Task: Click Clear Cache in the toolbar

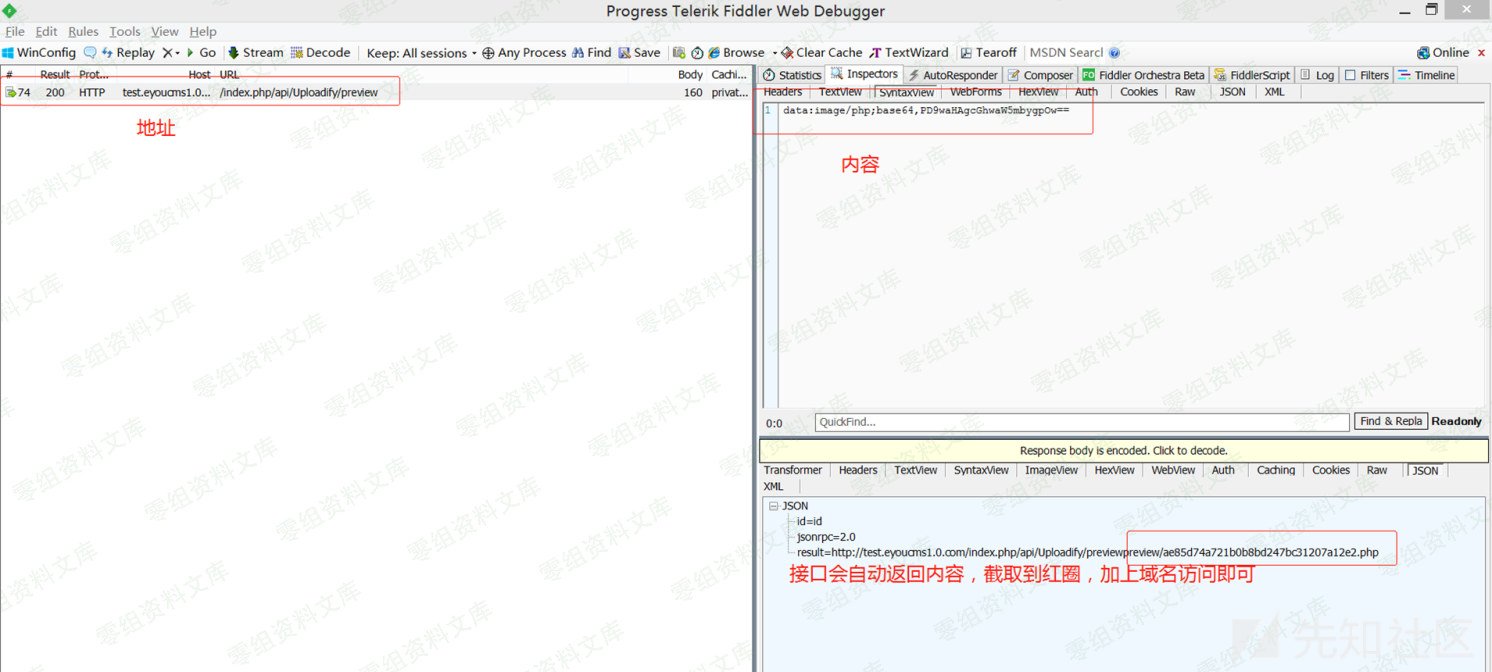Action: pos(821,53)
